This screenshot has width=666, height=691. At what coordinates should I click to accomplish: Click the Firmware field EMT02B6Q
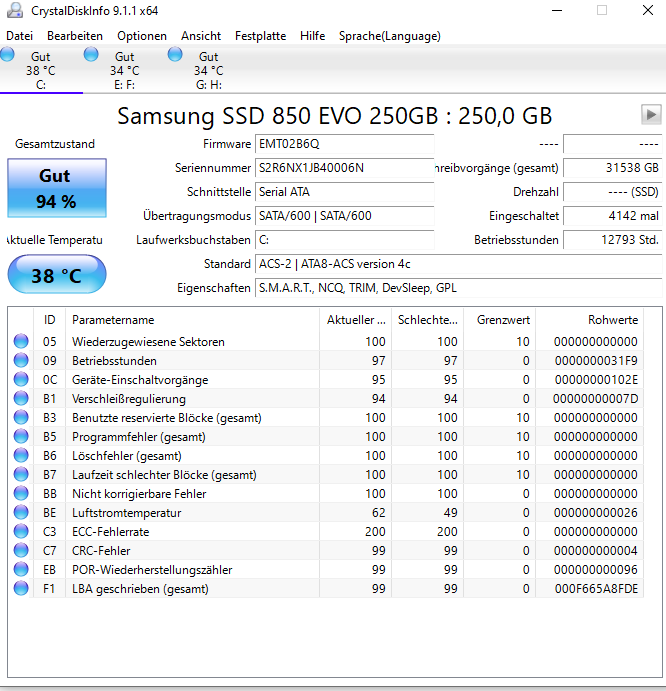[x=345, y=144]
